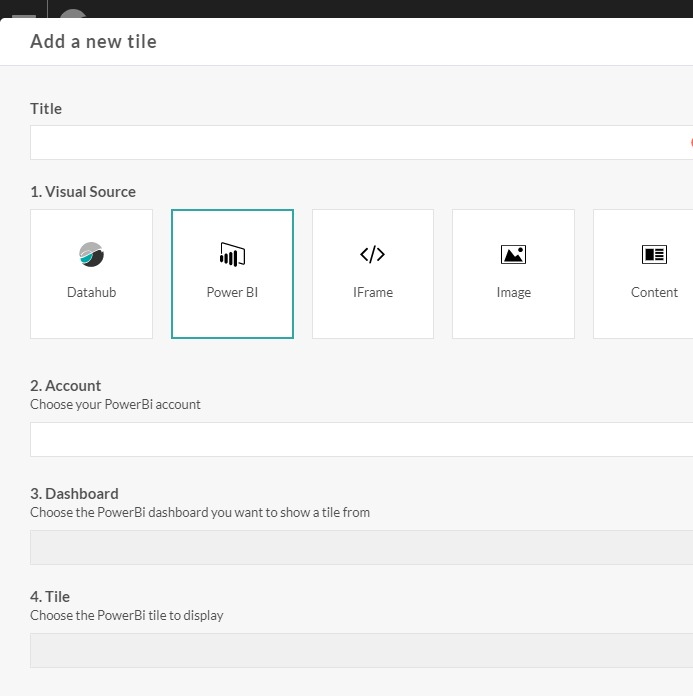693x696 pixels.
Task: Click 'Choose your PowerBi account' text
Action: point(115,404)
